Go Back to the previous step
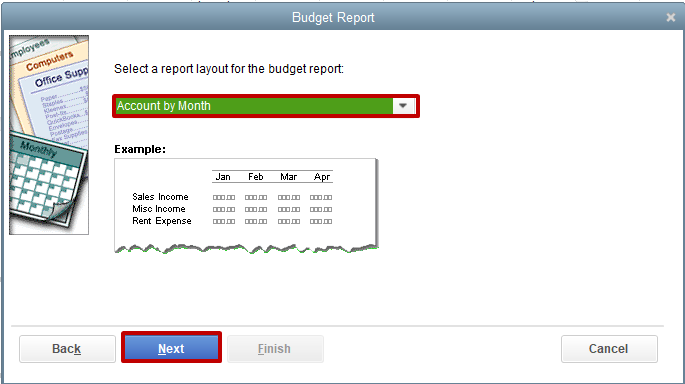This screenshot has width=685, height=384. coord(67,349)
